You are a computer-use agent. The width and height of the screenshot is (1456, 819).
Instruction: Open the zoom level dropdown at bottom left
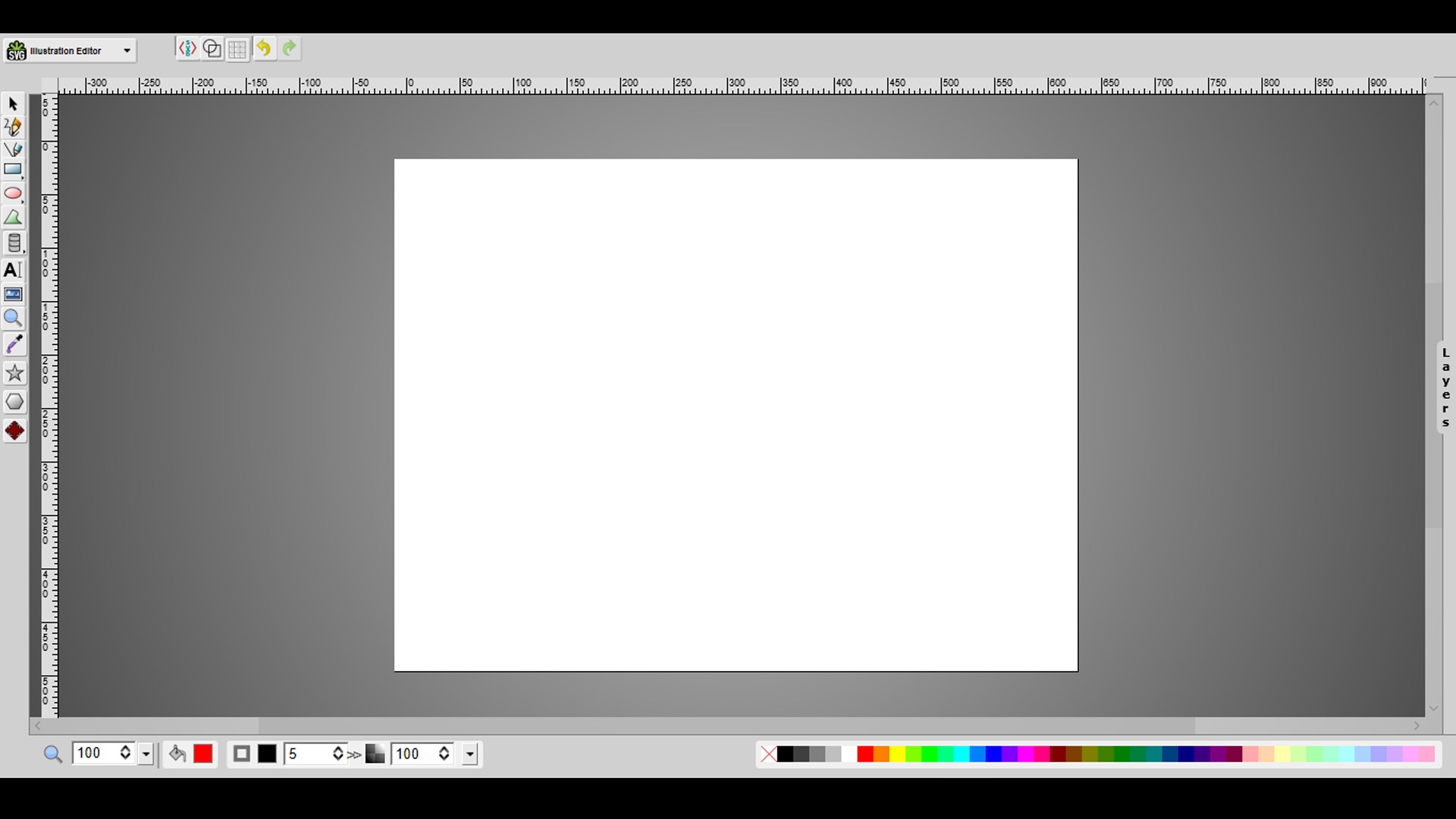[145, 754]
